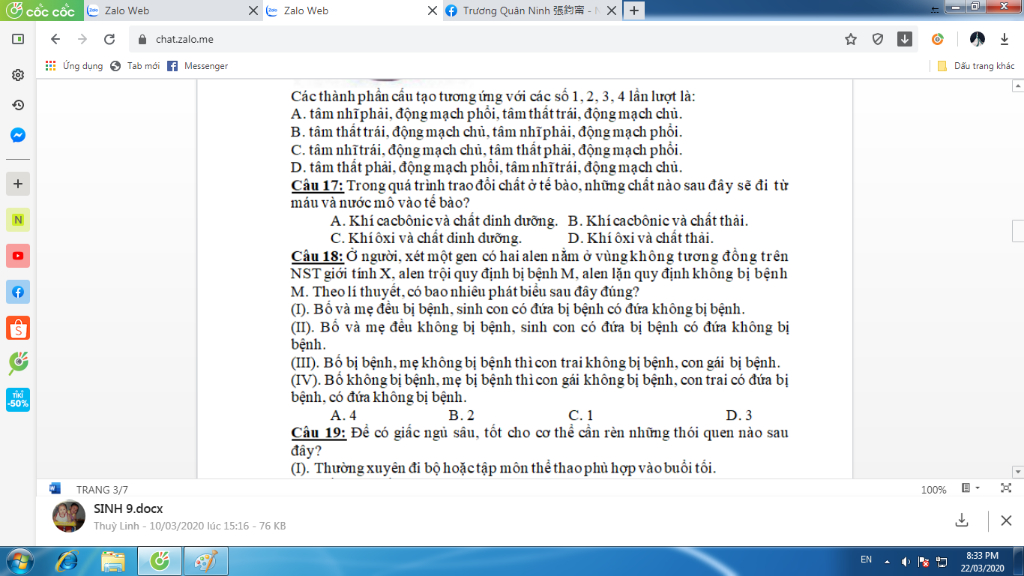
Task: Open the Ứng dụng apps bookmark
Action: pos(74,66)
